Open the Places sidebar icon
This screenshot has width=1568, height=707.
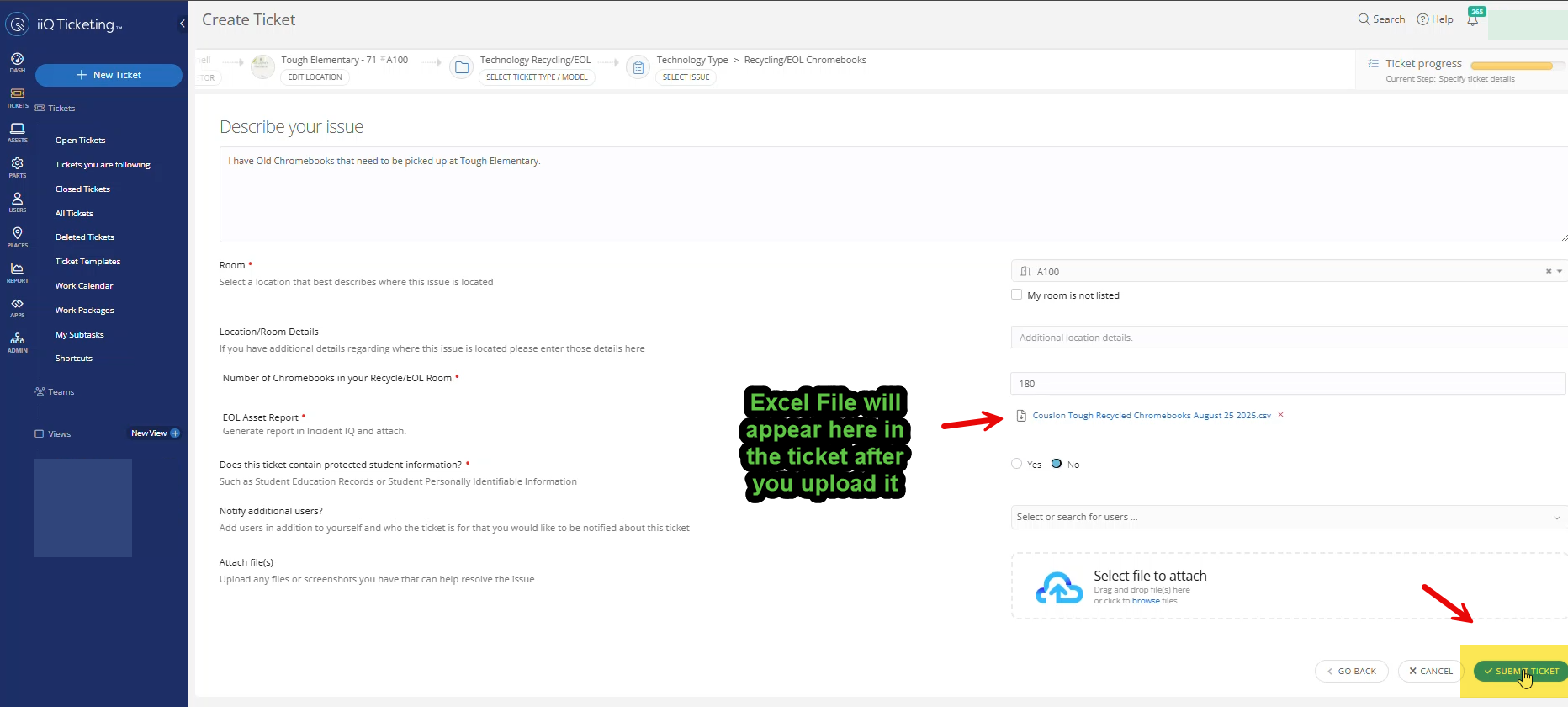pos(17,237)
